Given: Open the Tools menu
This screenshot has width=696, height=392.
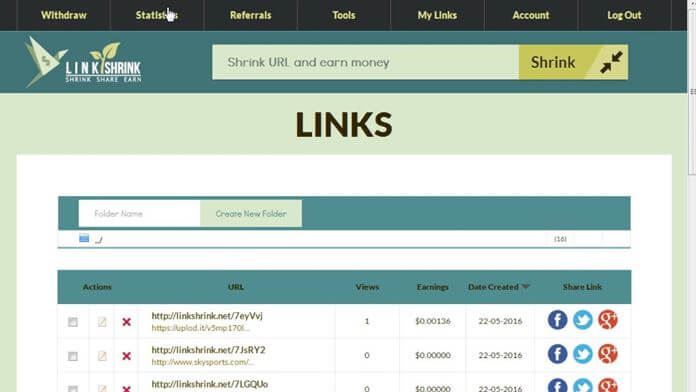Looking at the screenshot, I should [344, 15].
